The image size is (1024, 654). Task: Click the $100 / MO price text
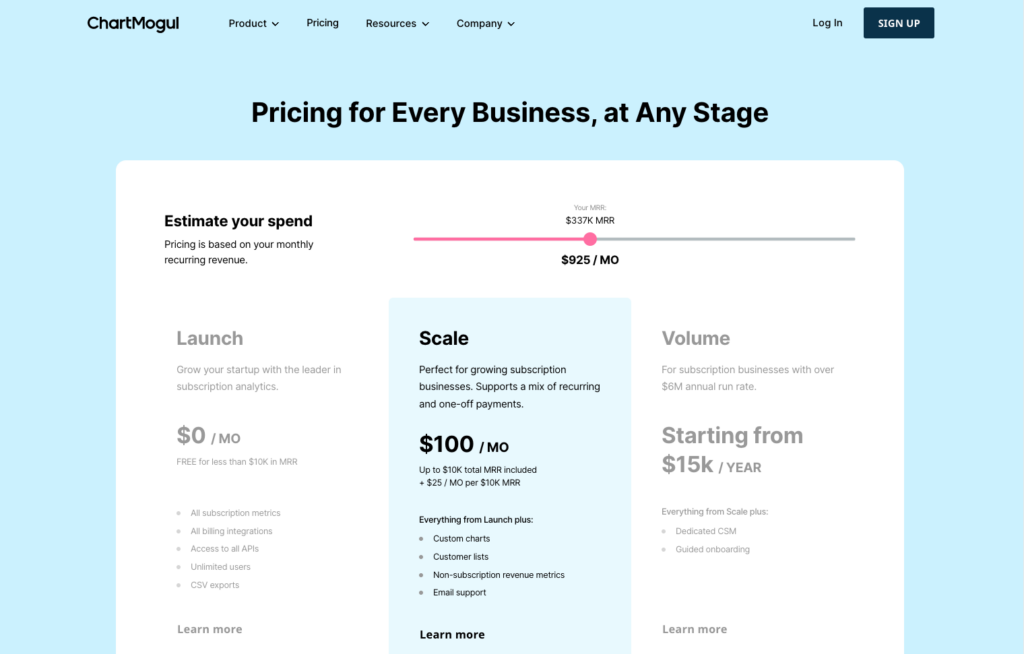pyautogui.click(x=464, y=444)
